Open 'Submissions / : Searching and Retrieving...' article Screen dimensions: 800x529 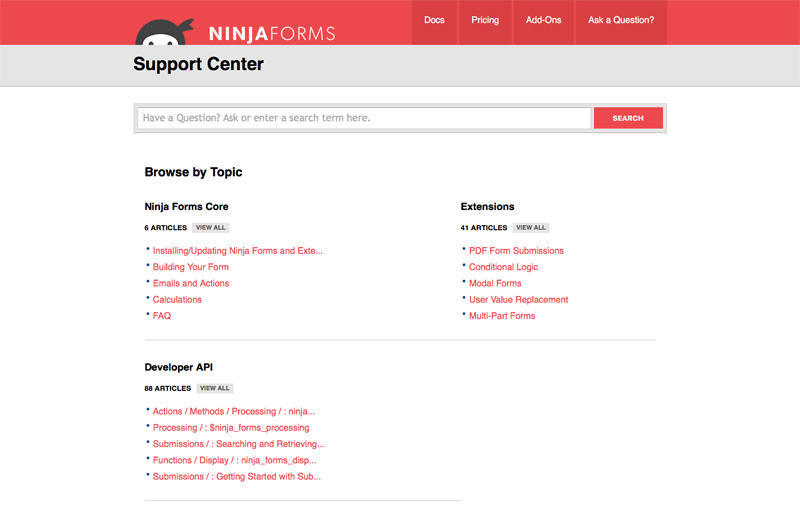(x=238, y=444)
